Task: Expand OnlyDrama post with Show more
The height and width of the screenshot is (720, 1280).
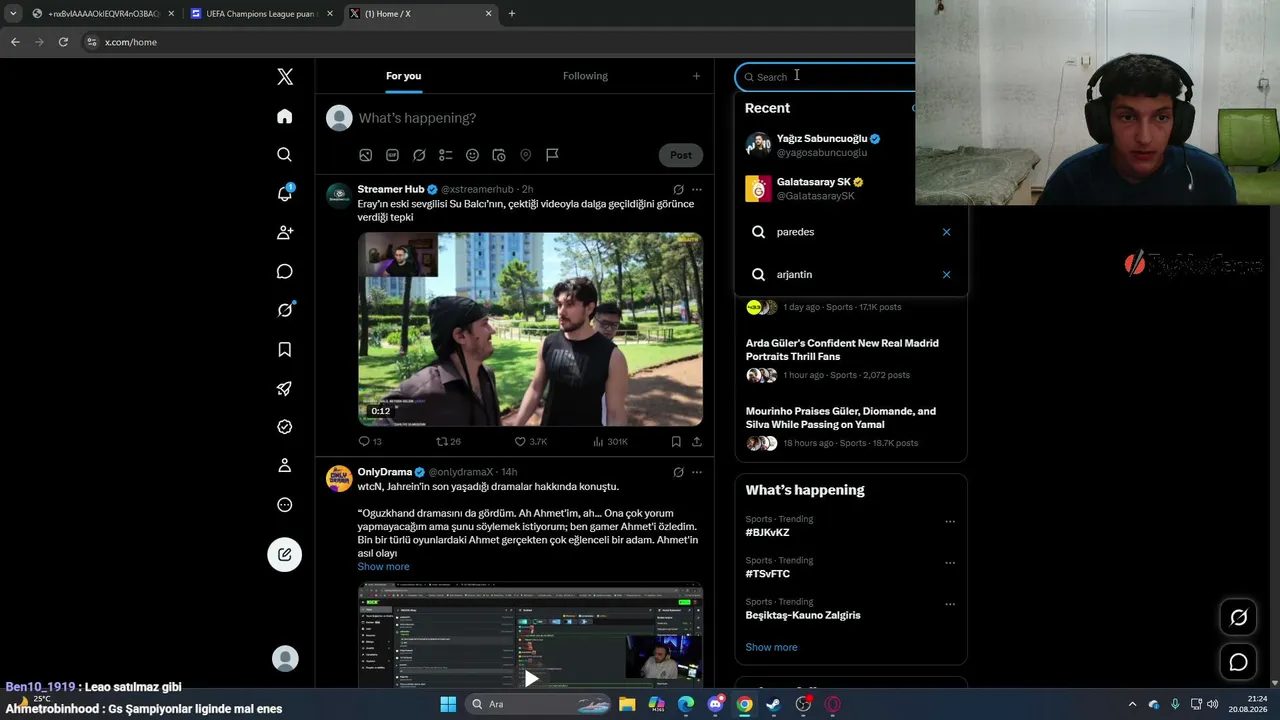Action: tap(383, 567)
